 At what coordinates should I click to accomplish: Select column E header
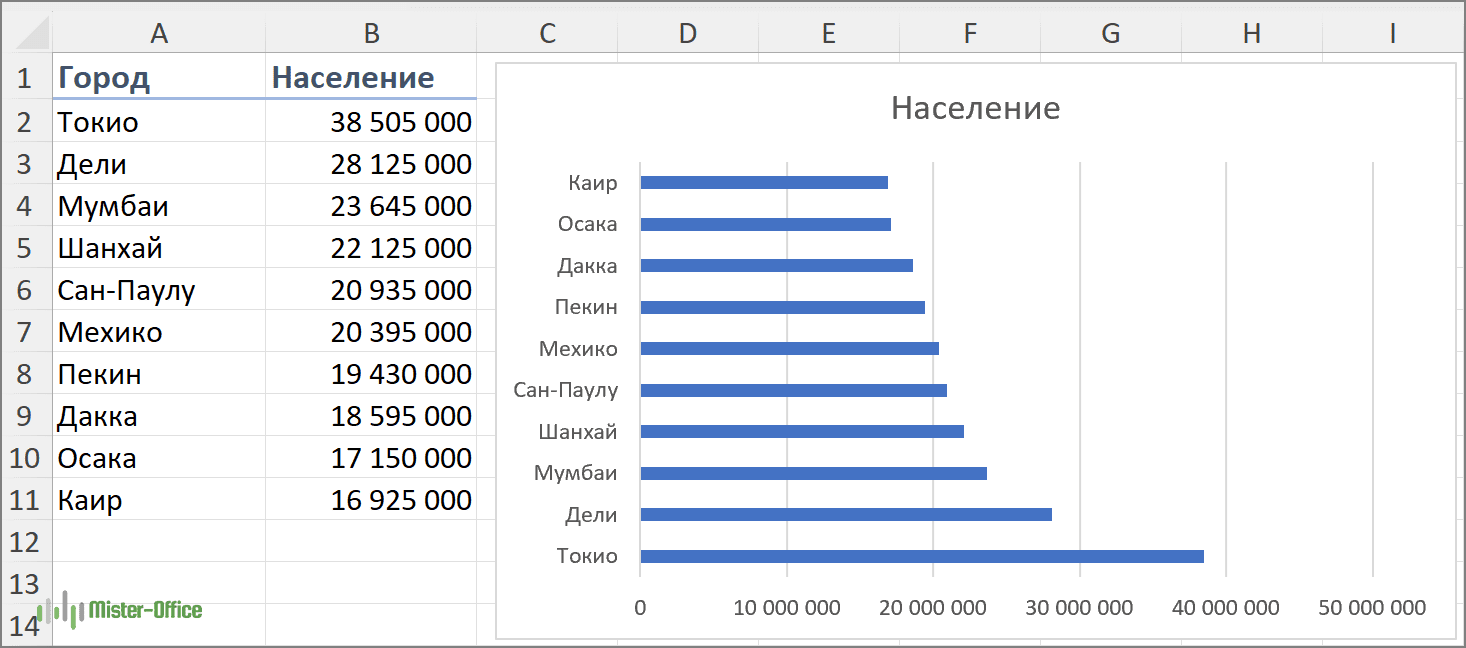pos(828,33)
